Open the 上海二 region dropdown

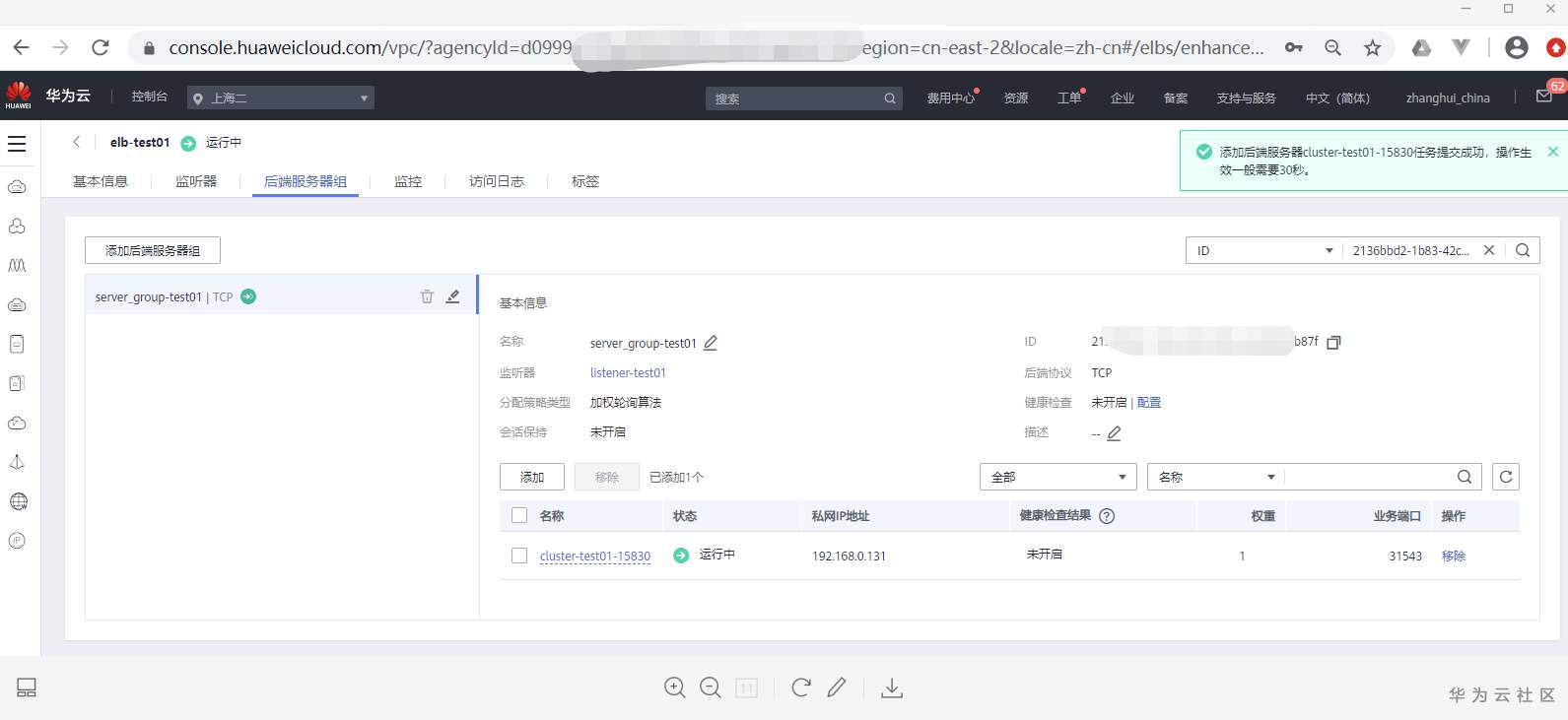tap(281, 98)
